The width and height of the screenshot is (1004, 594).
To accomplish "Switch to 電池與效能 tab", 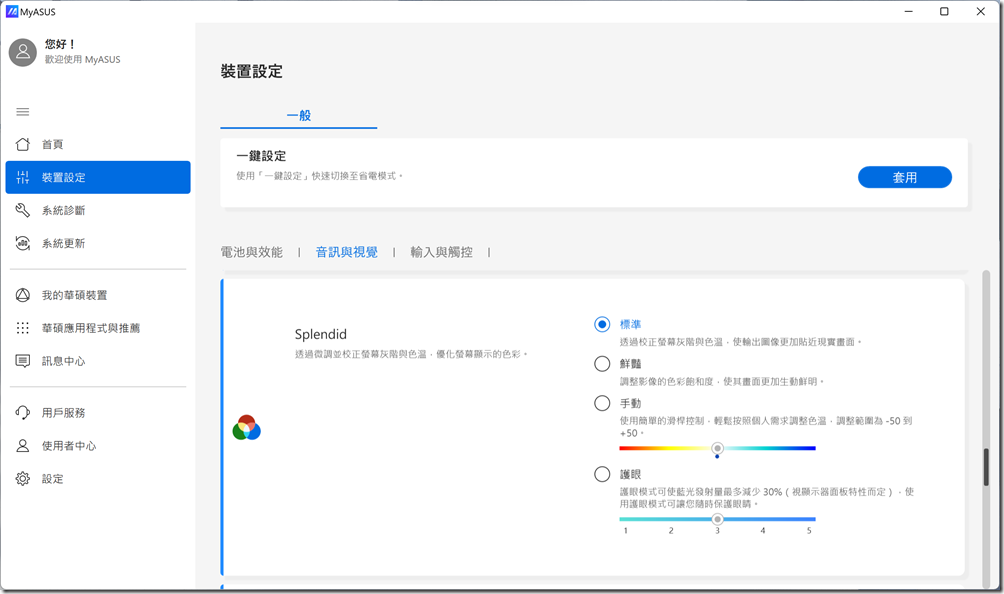I will pos(251,253).
